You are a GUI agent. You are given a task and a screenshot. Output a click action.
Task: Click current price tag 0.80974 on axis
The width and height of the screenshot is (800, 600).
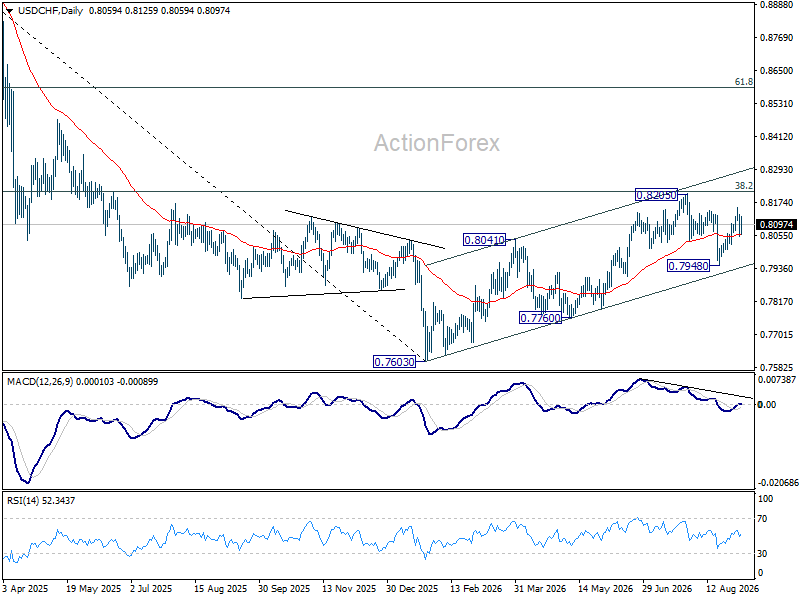tap(776, 224)
